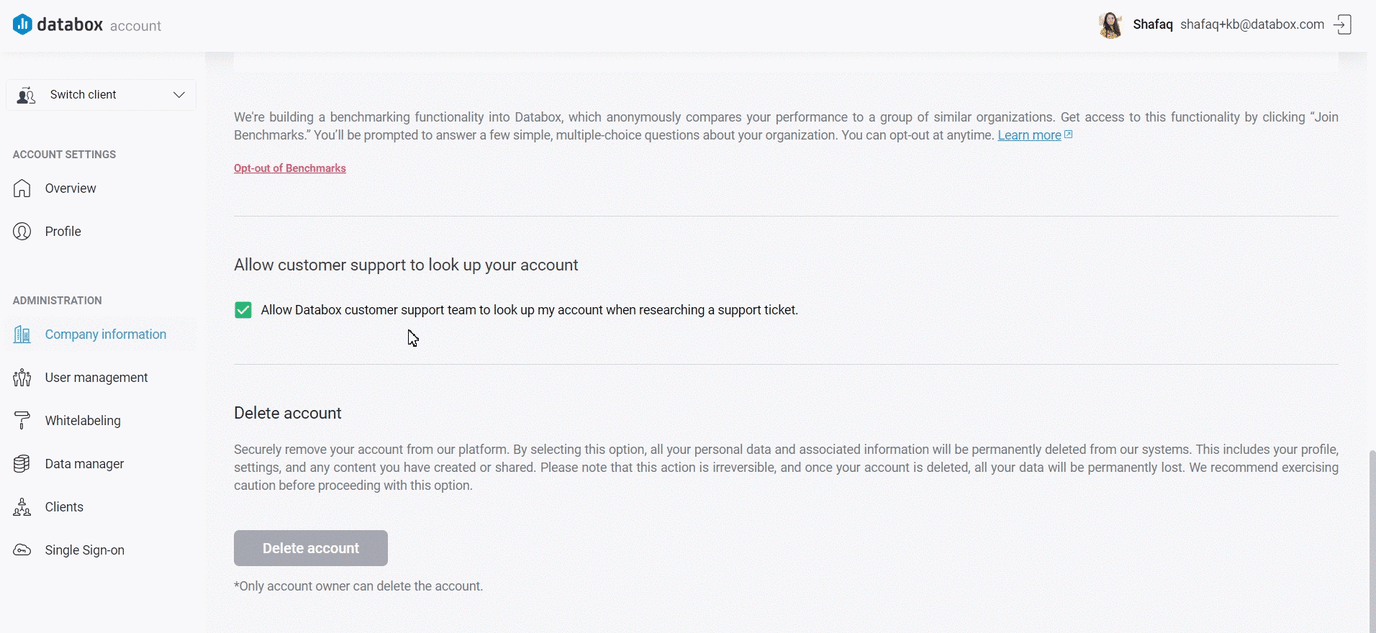Viewport: 1376px width, 633px height.
Task: Click Shafaq's profile avatar photo
Action: click(1110, 23)
